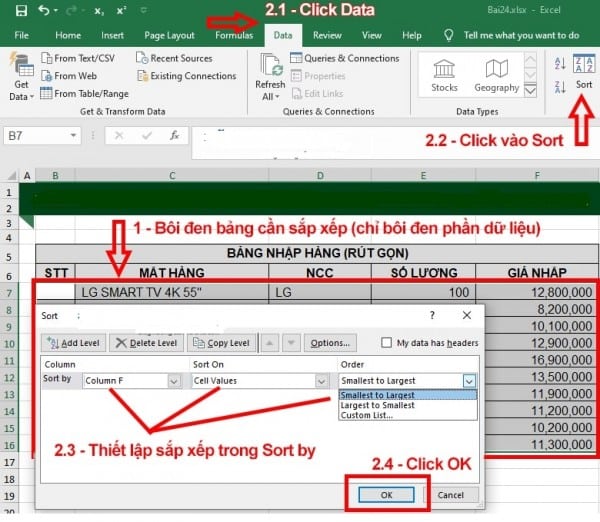600x522 pixels.
Task: Click cell with value 12,800,000
Action: (537, 292)
